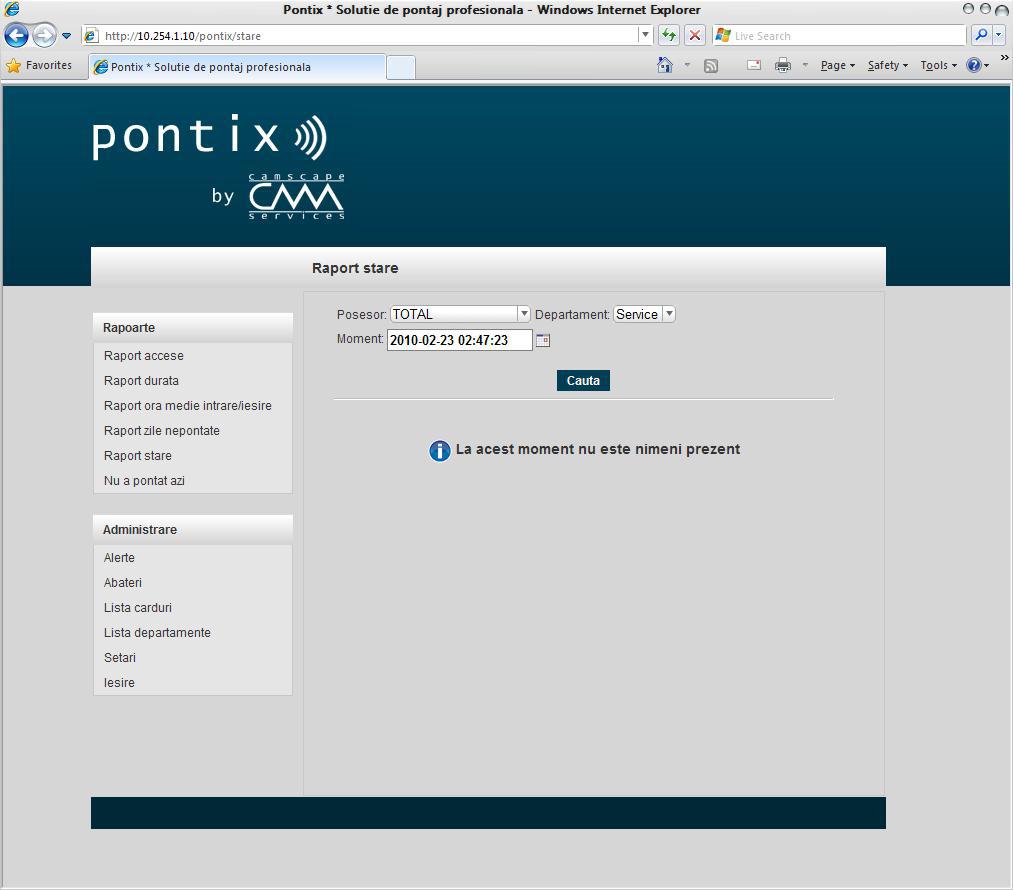
Task: Open the Tools menu
Action: [938, 65]
